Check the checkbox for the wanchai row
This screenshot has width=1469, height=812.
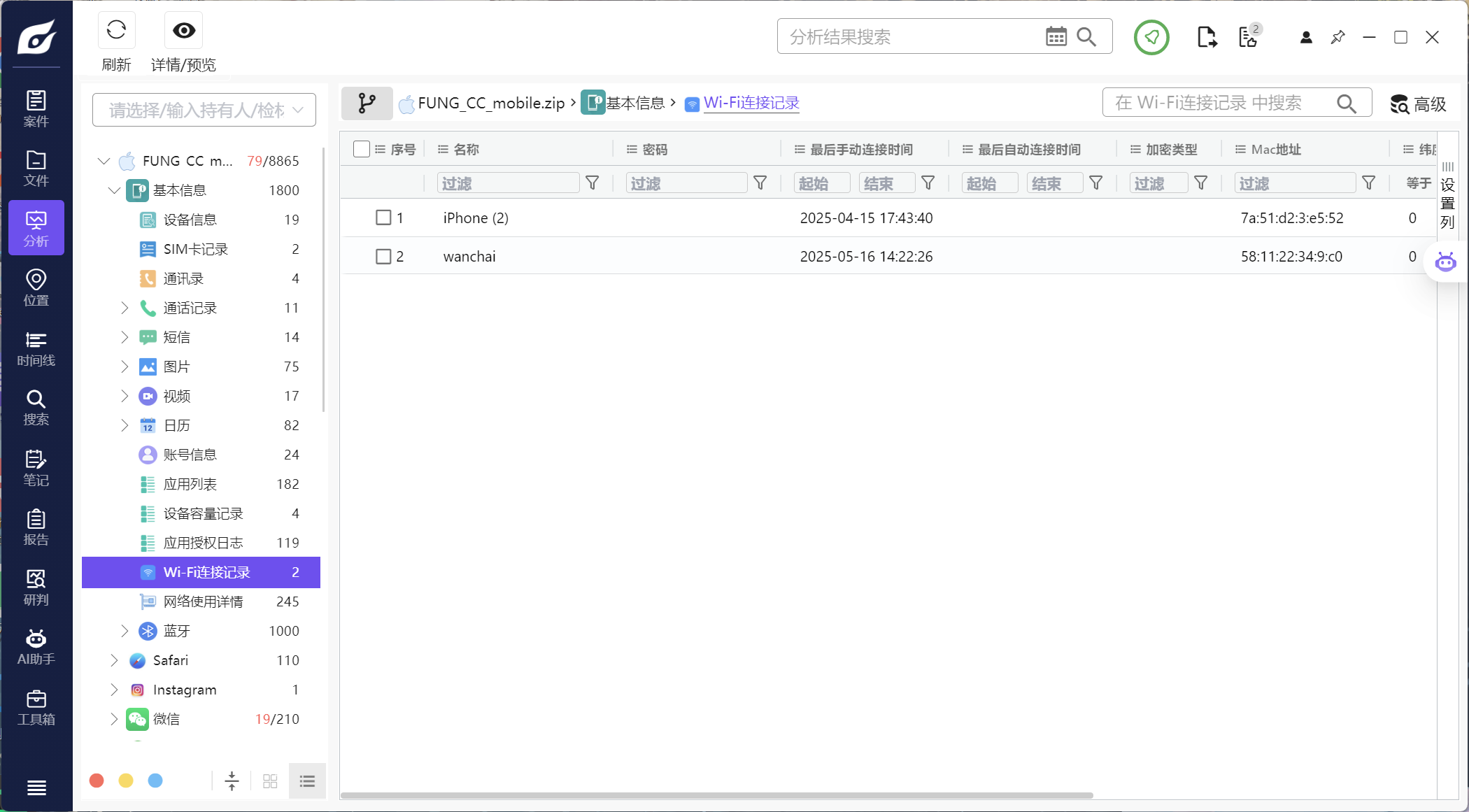tap(383, 257)
